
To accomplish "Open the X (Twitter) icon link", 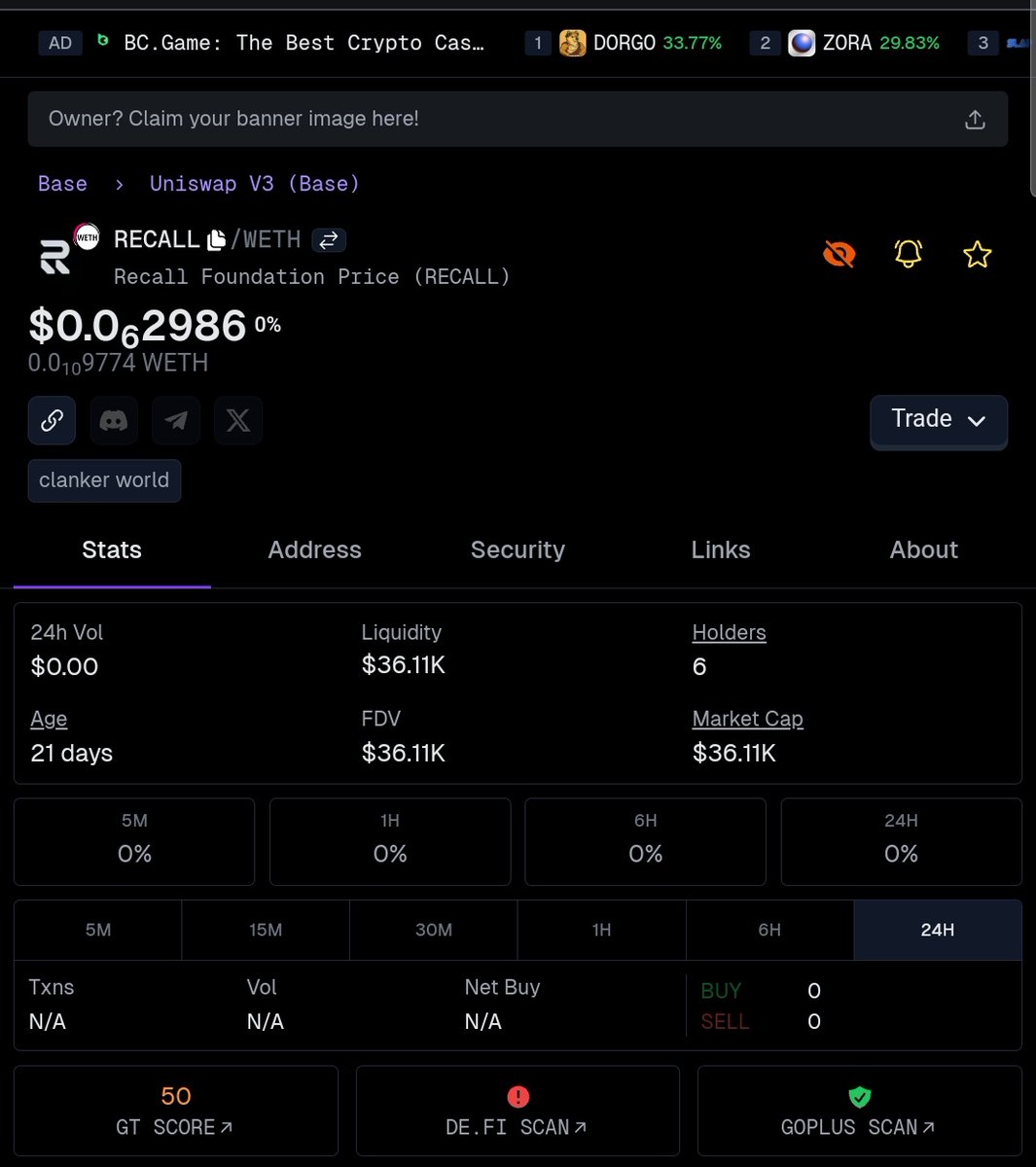I will pos(238,420).
